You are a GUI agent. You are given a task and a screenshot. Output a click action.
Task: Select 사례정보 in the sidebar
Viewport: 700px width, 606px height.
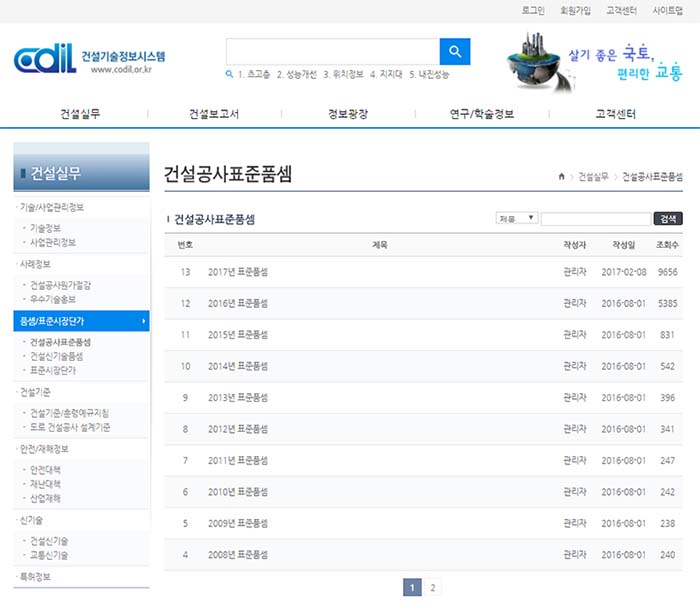35,264
